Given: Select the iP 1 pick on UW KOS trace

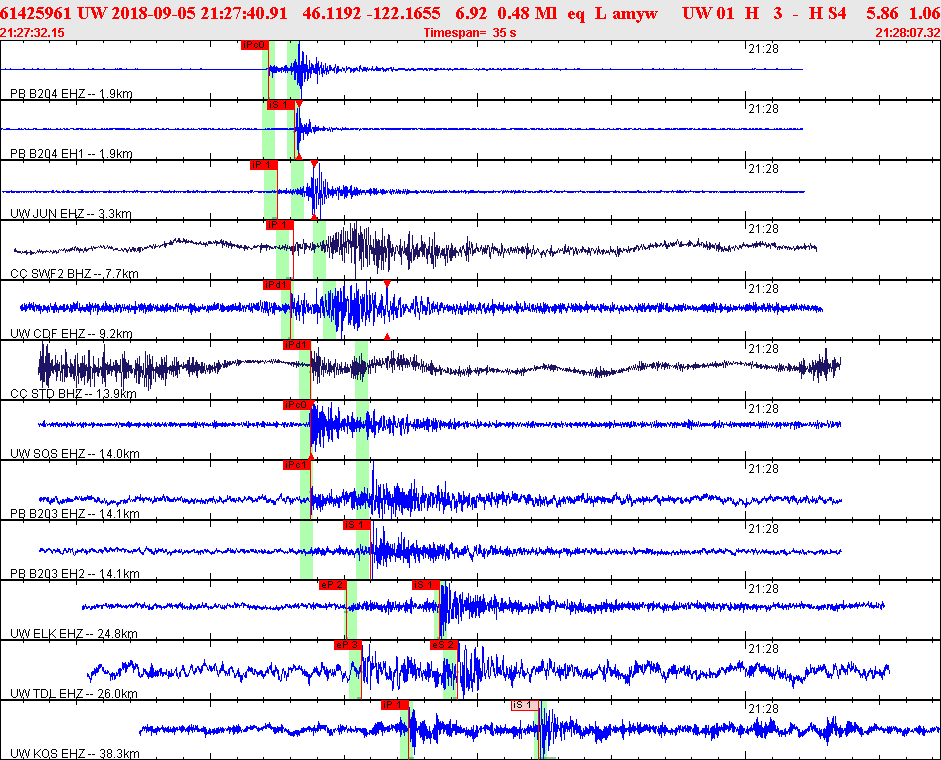Looking at the screenshot, I should (395, 705).
